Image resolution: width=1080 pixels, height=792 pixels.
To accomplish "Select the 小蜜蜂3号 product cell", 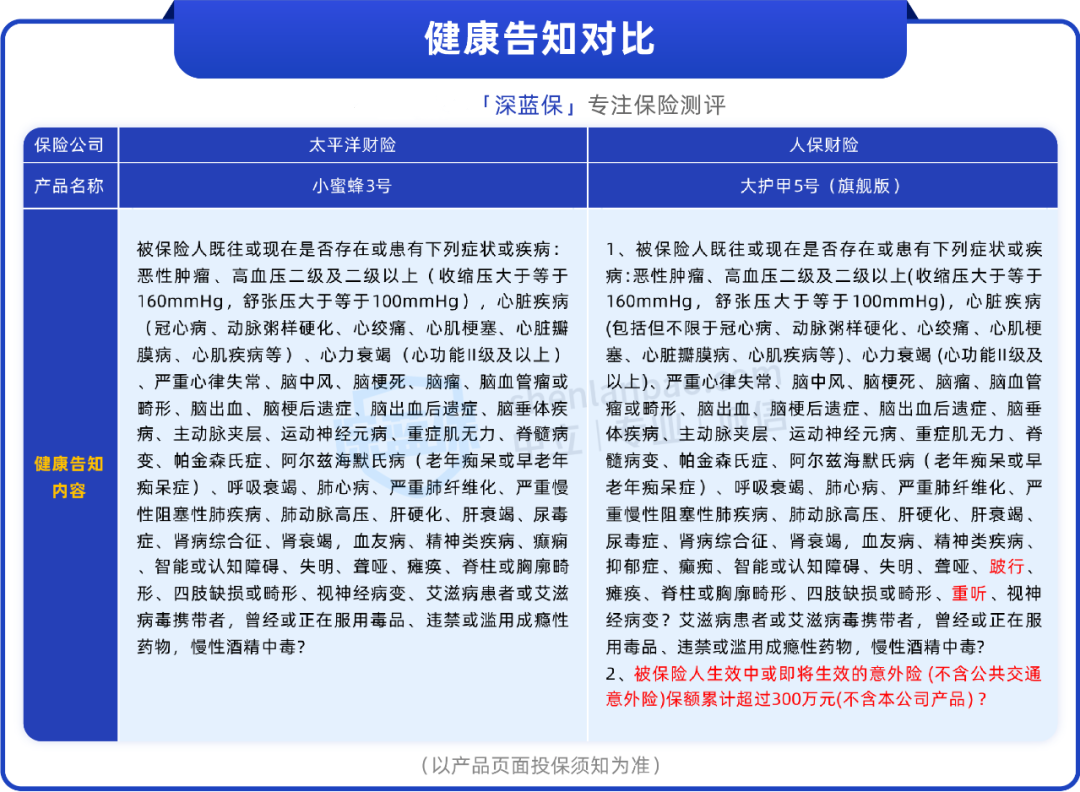I will [x=353, y=185].
